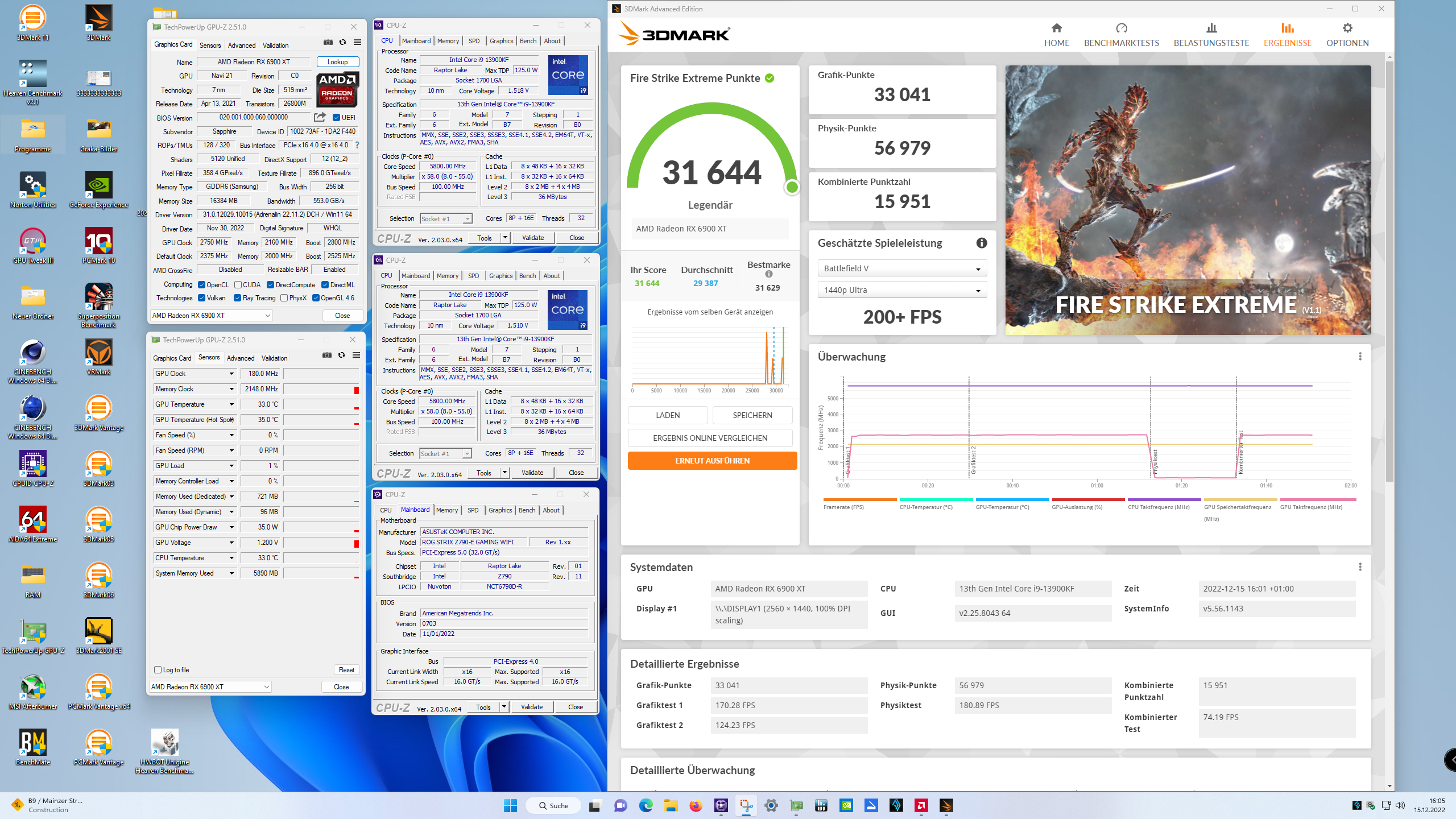
Task: Open Windows Start menu on taskbar
Action: pos(510,805)
